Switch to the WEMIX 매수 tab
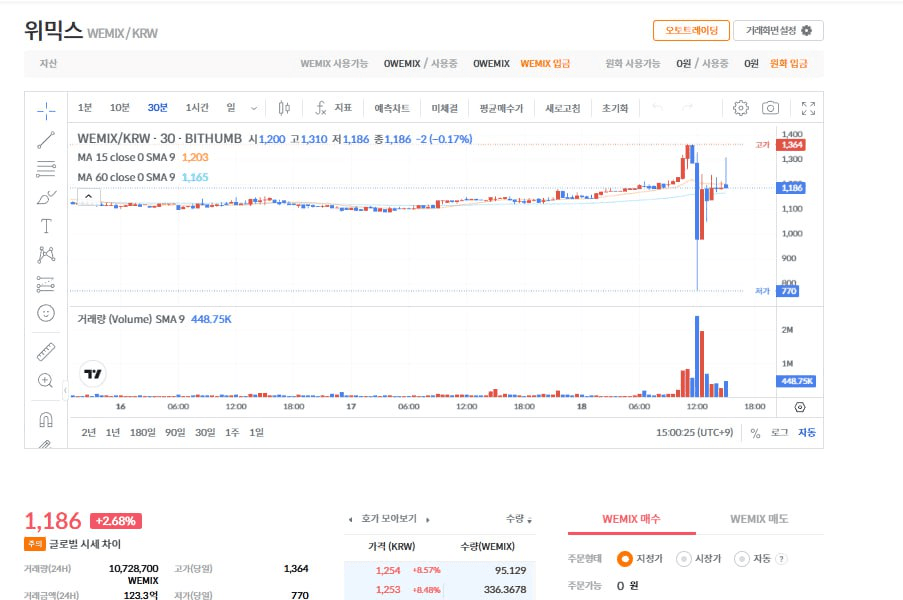The width and height of the screenshot is (903, 600). (x=631, y=519)
